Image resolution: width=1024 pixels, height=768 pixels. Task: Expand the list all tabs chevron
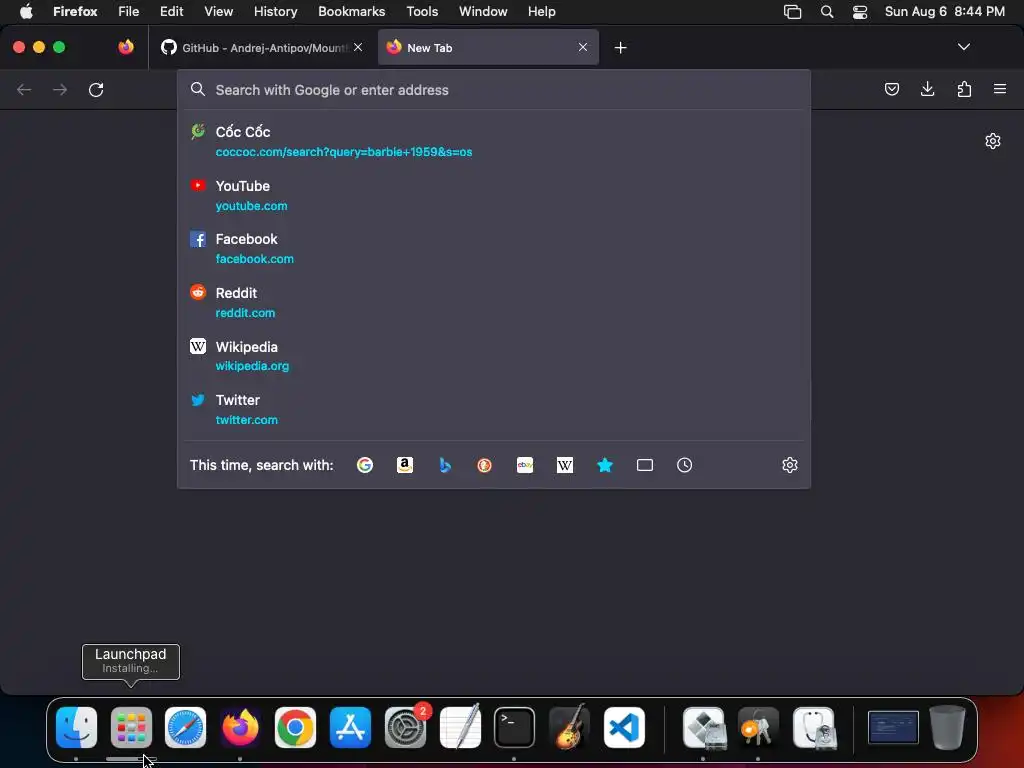[x=963, y=47]
